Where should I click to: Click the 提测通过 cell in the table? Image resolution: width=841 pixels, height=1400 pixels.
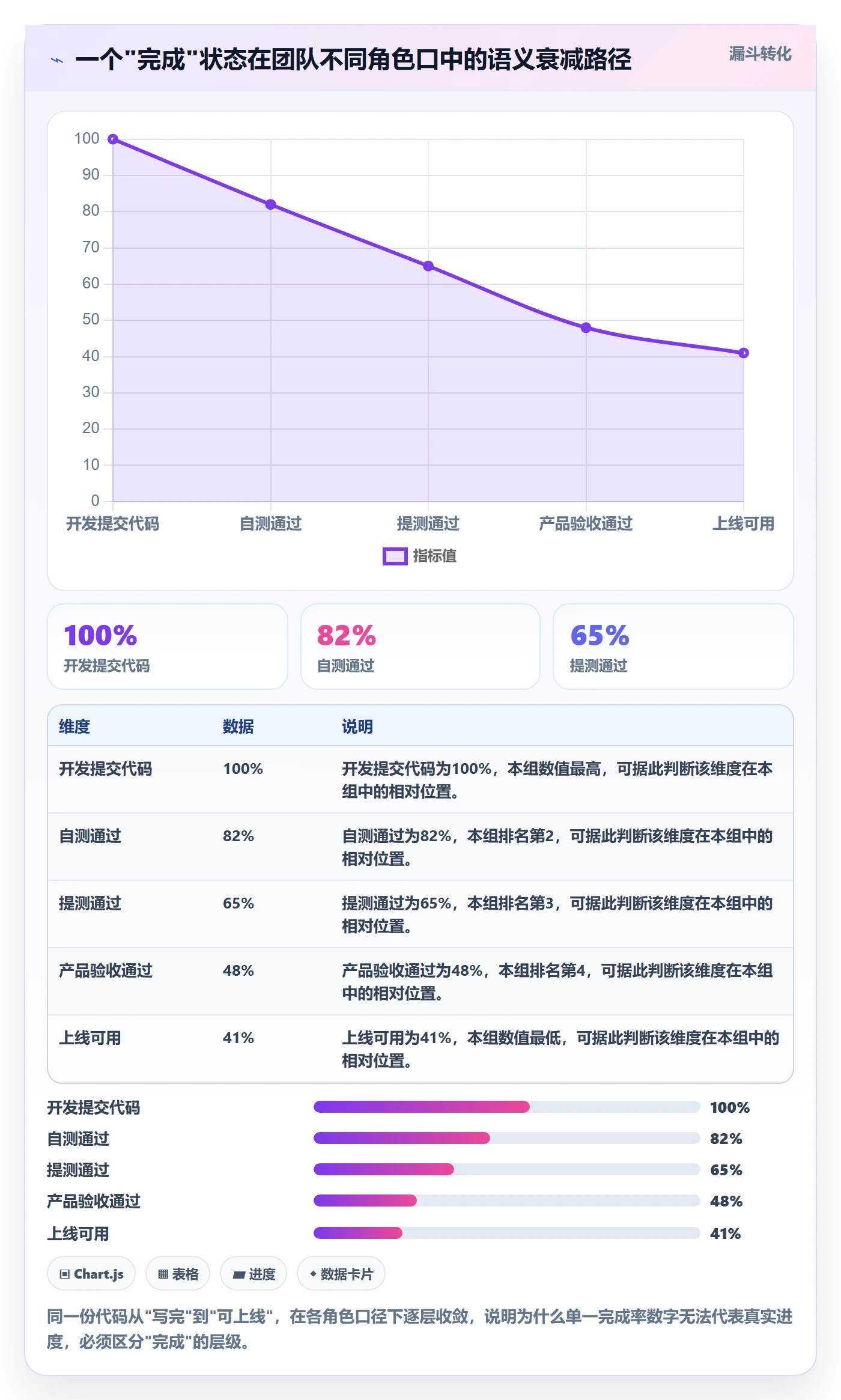point(90,903)
